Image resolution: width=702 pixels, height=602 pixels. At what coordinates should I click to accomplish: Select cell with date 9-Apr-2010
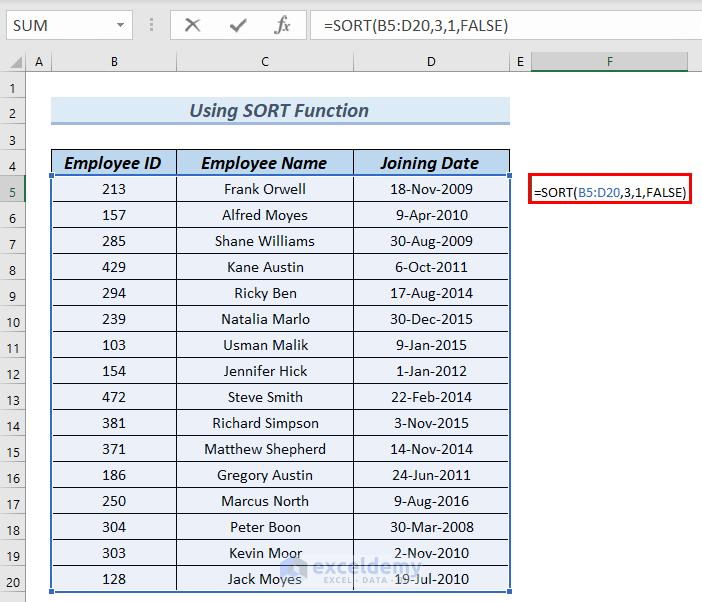pyautogui.click(x=431, y=215)
